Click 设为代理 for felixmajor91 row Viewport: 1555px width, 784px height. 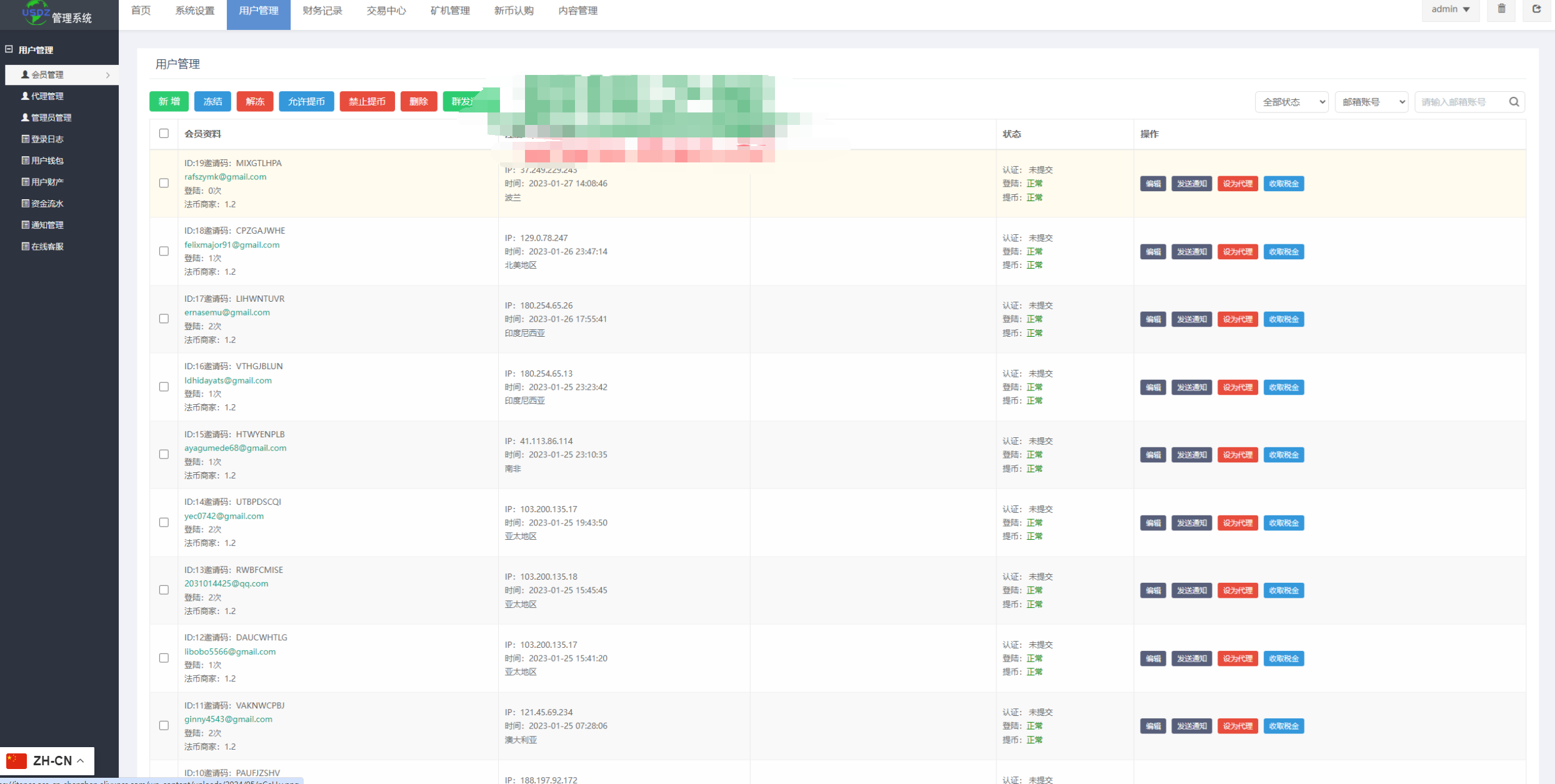(x=1237, y=252)
